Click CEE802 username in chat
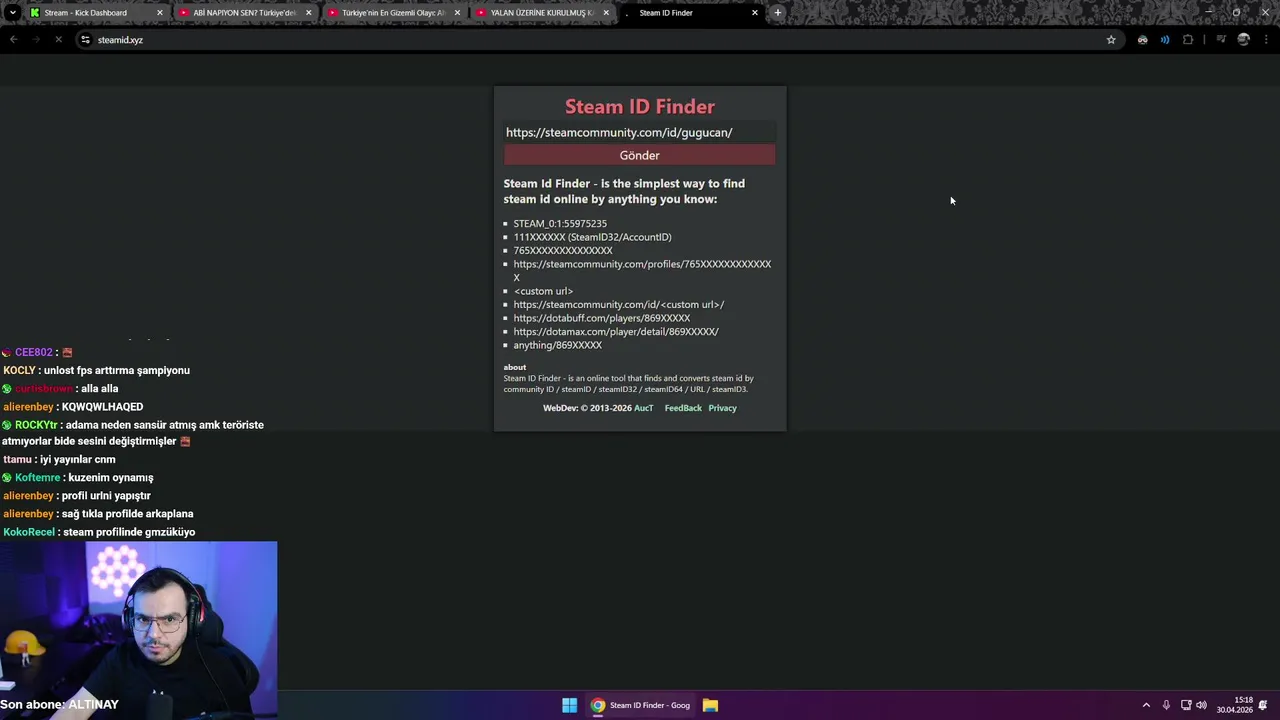The height and width of the screenshot is (720, 1280). click(33, 352)
